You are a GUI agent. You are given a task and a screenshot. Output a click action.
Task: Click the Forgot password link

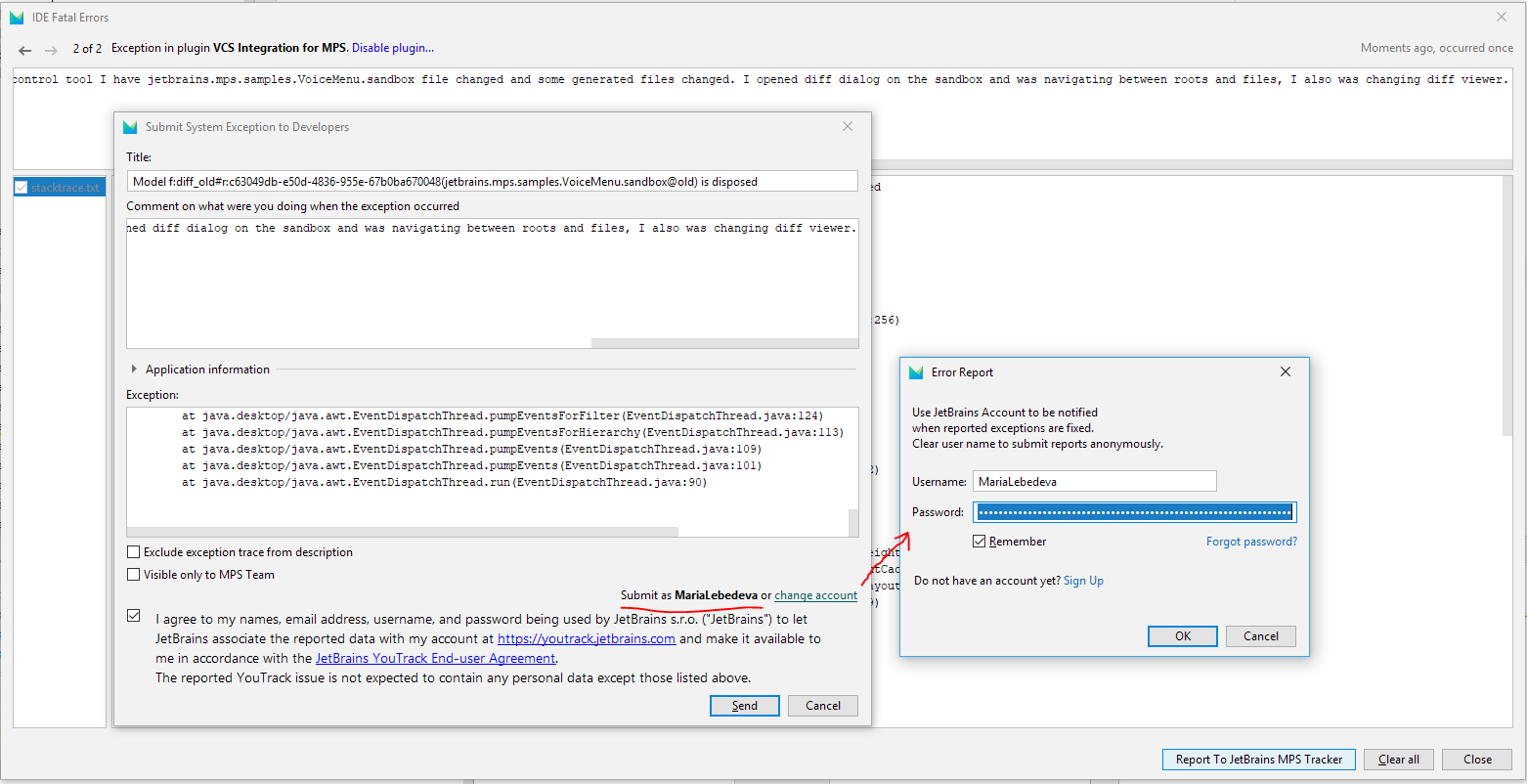pos(1251,542)
